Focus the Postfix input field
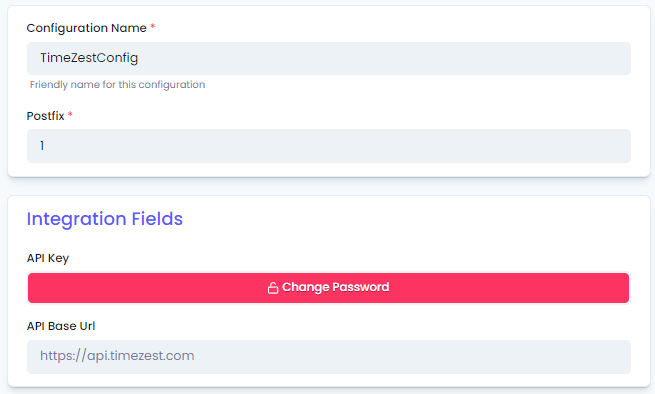 [329, 146]
